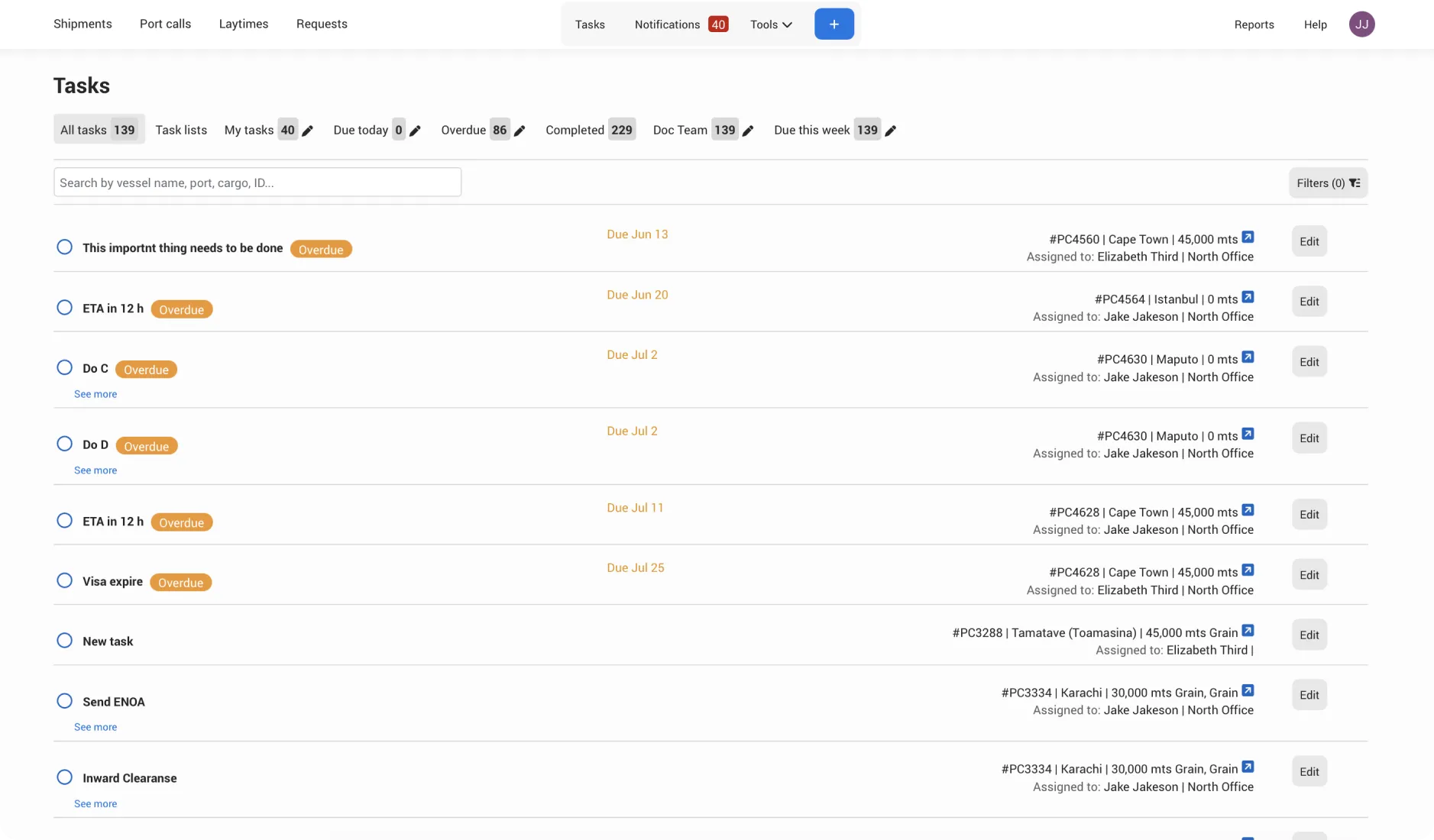
Task: Click pencil icon next to Doc Team
Action: tap(748, 131)
